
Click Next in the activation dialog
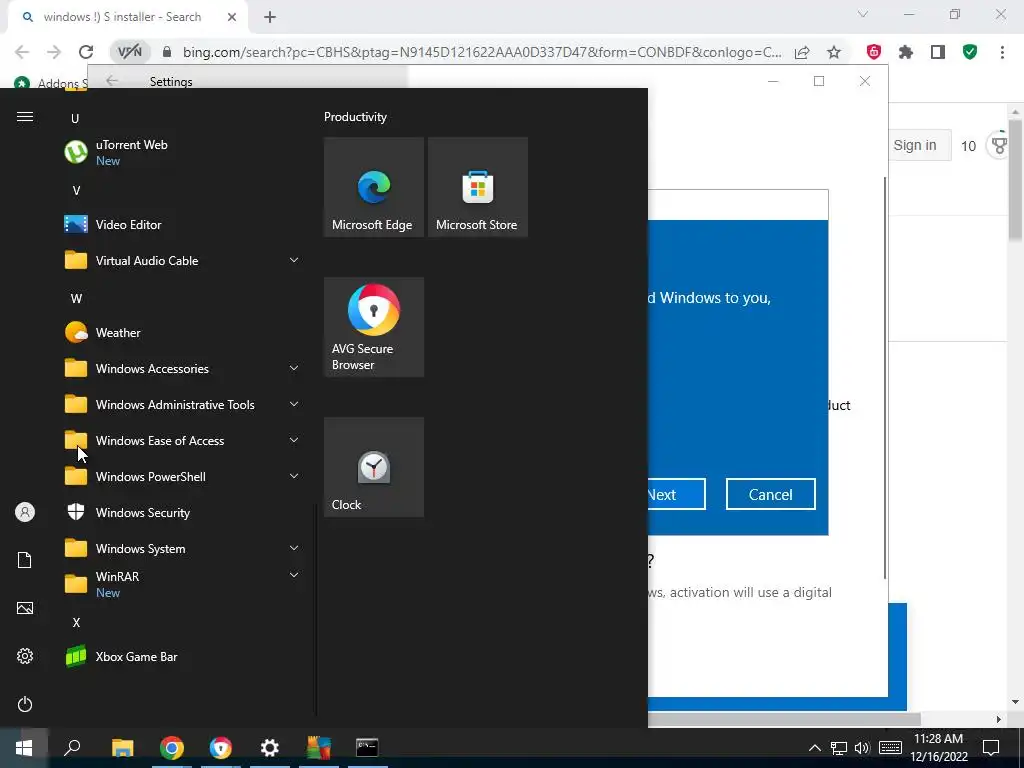tap(677, 494)
